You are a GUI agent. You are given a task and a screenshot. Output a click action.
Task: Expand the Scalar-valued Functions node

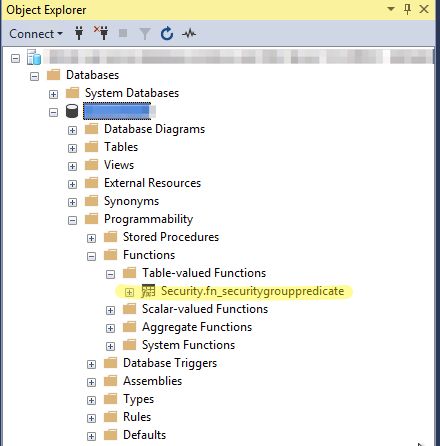pos(110,310)
